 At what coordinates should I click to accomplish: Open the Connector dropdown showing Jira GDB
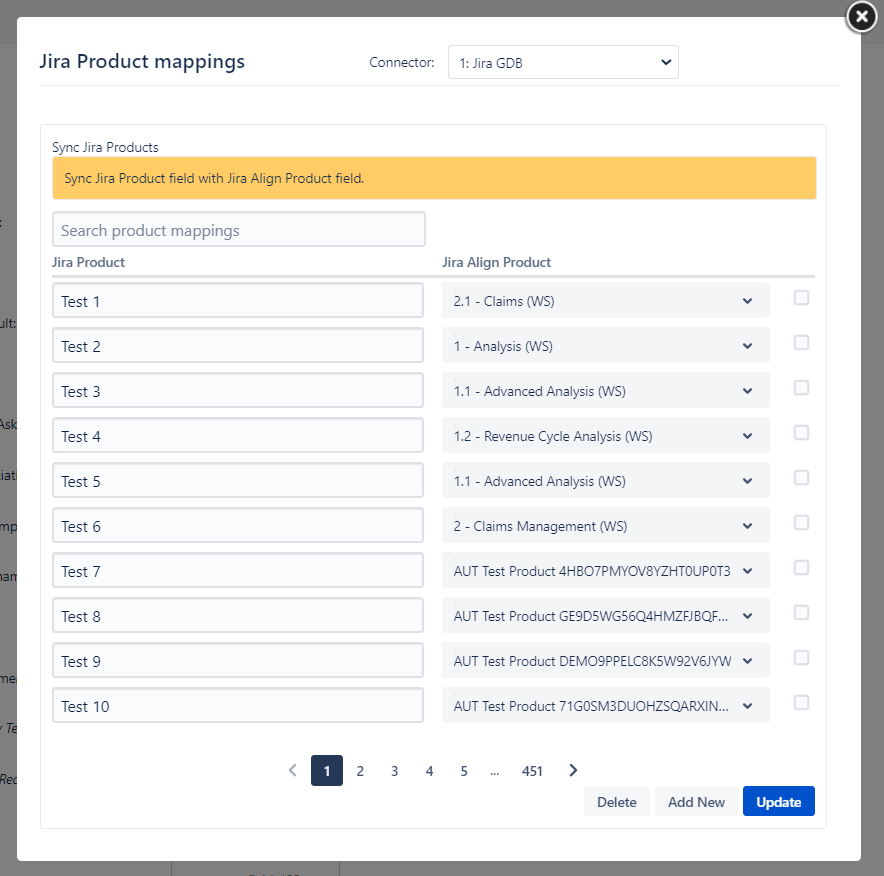pos(563,63)
